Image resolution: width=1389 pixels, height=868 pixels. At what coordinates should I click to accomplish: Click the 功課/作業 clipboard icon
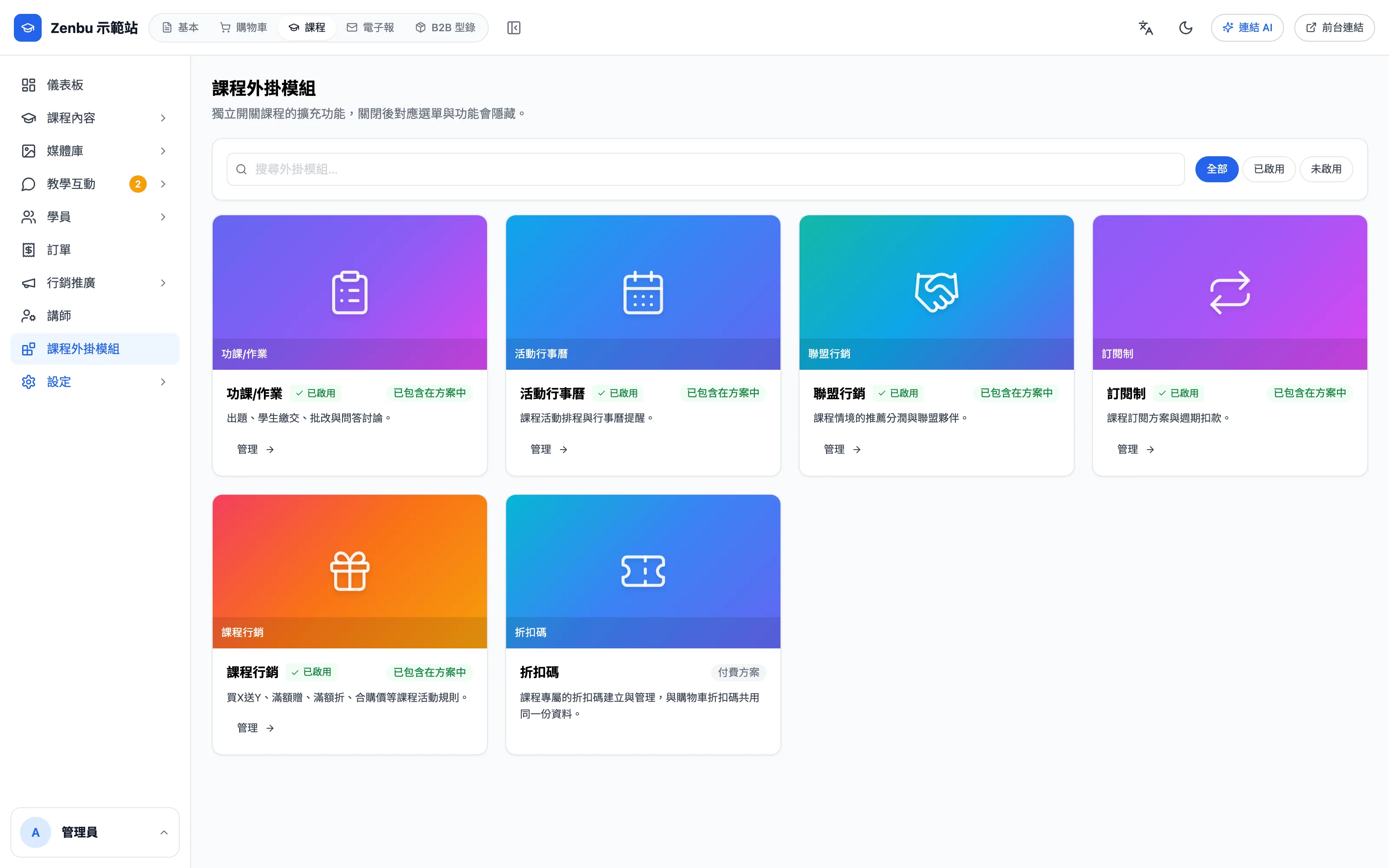(x=349, y=292)
